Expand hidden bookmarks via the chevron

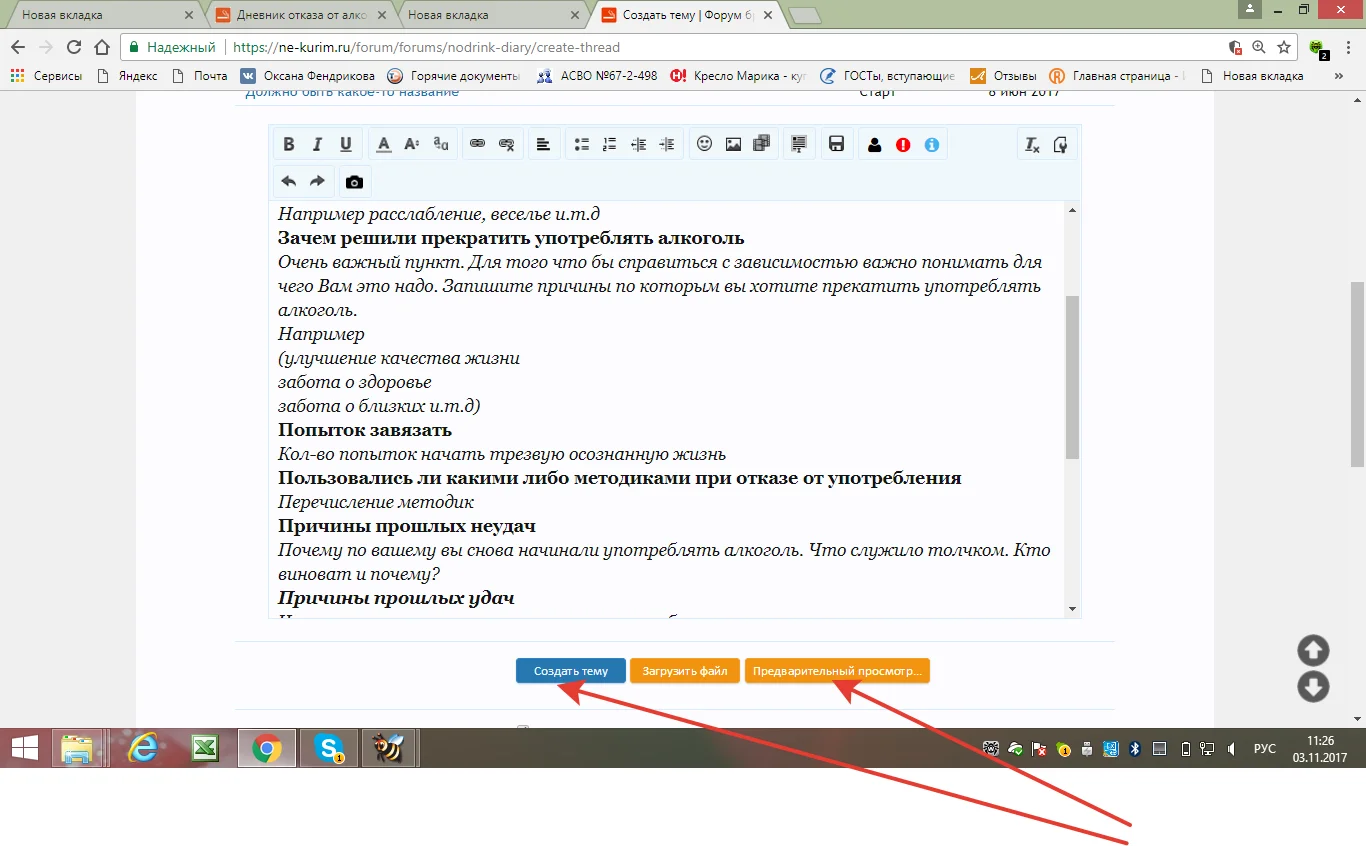coord(1339,75)
